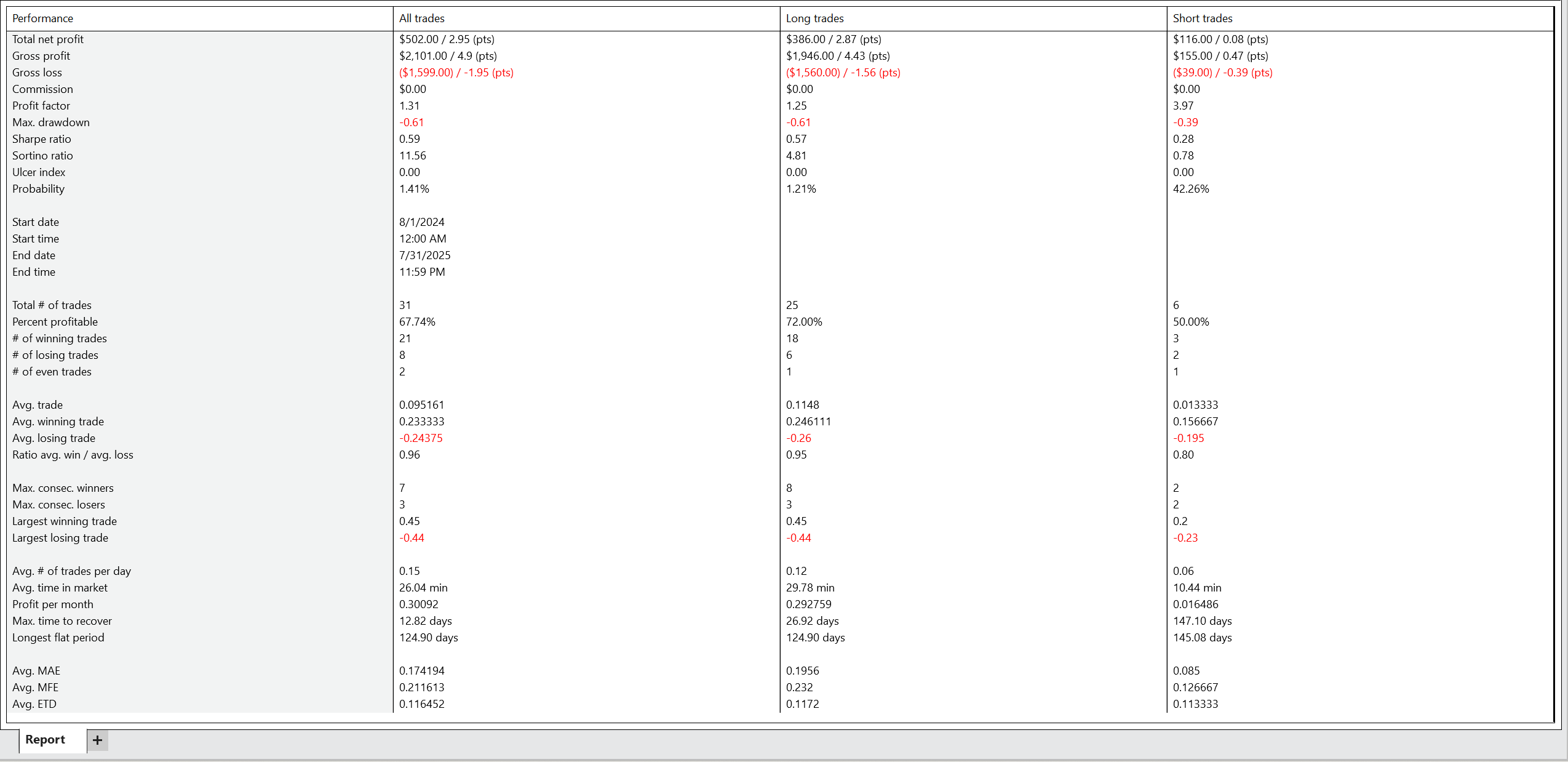Select the Longest flat period label

pos(58,638)
